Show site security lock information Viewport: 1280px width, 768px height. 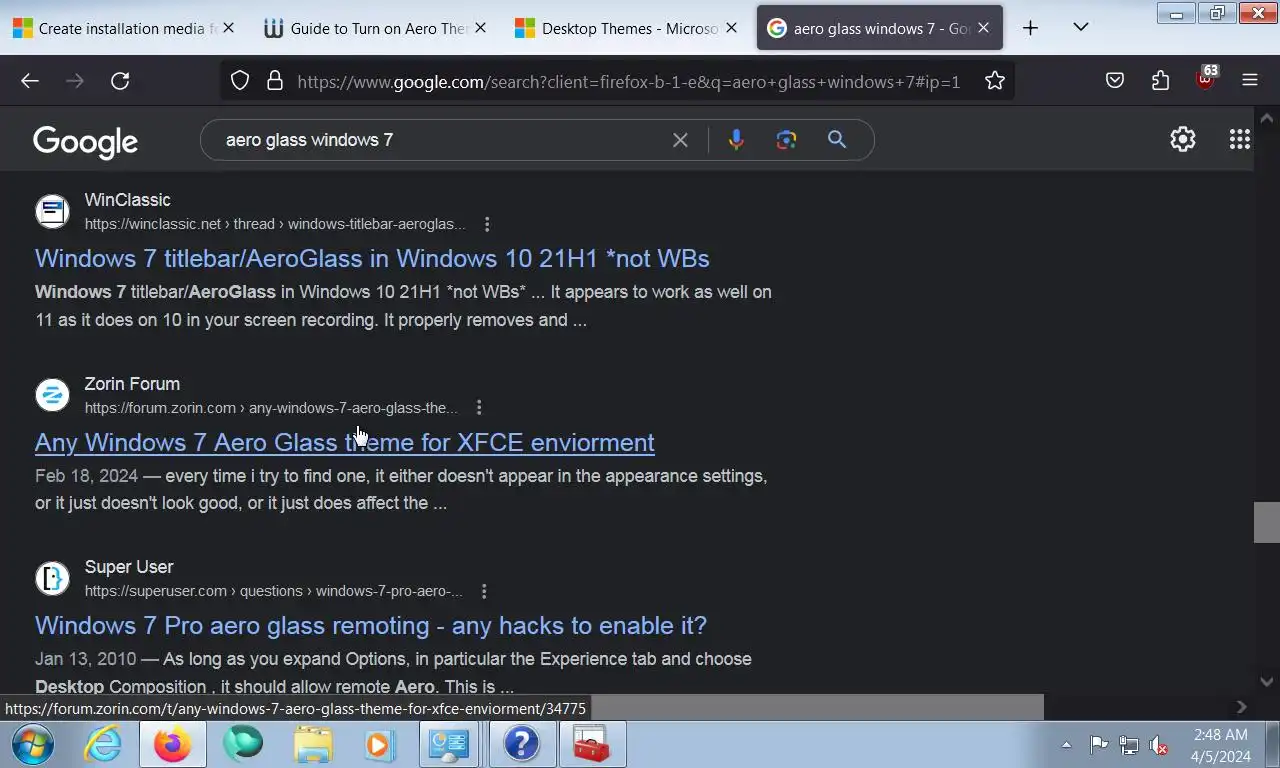tap(275, 81)
